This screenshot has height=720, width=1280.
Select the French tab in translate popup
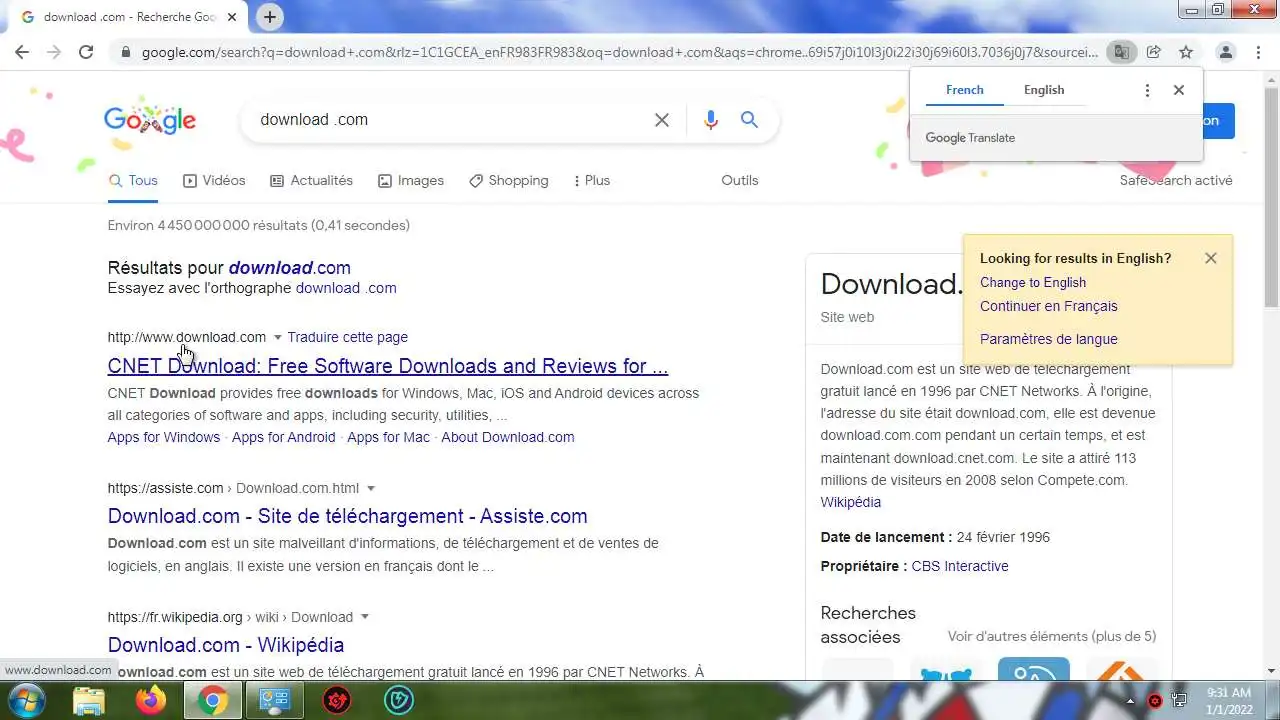click(965, 90)
